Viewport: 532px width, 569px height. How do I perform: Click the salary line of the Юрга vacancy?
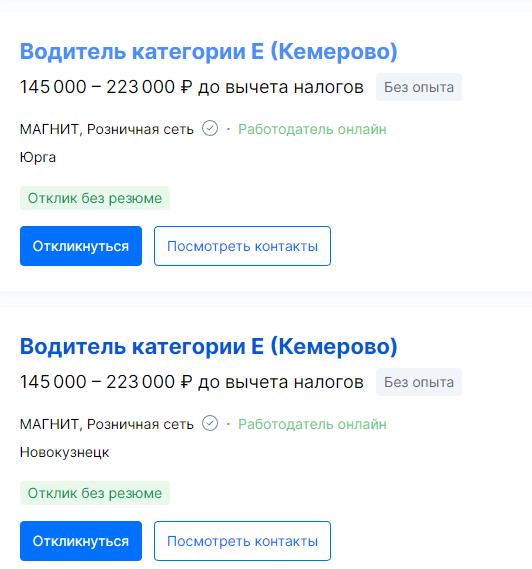coord(192,87)
